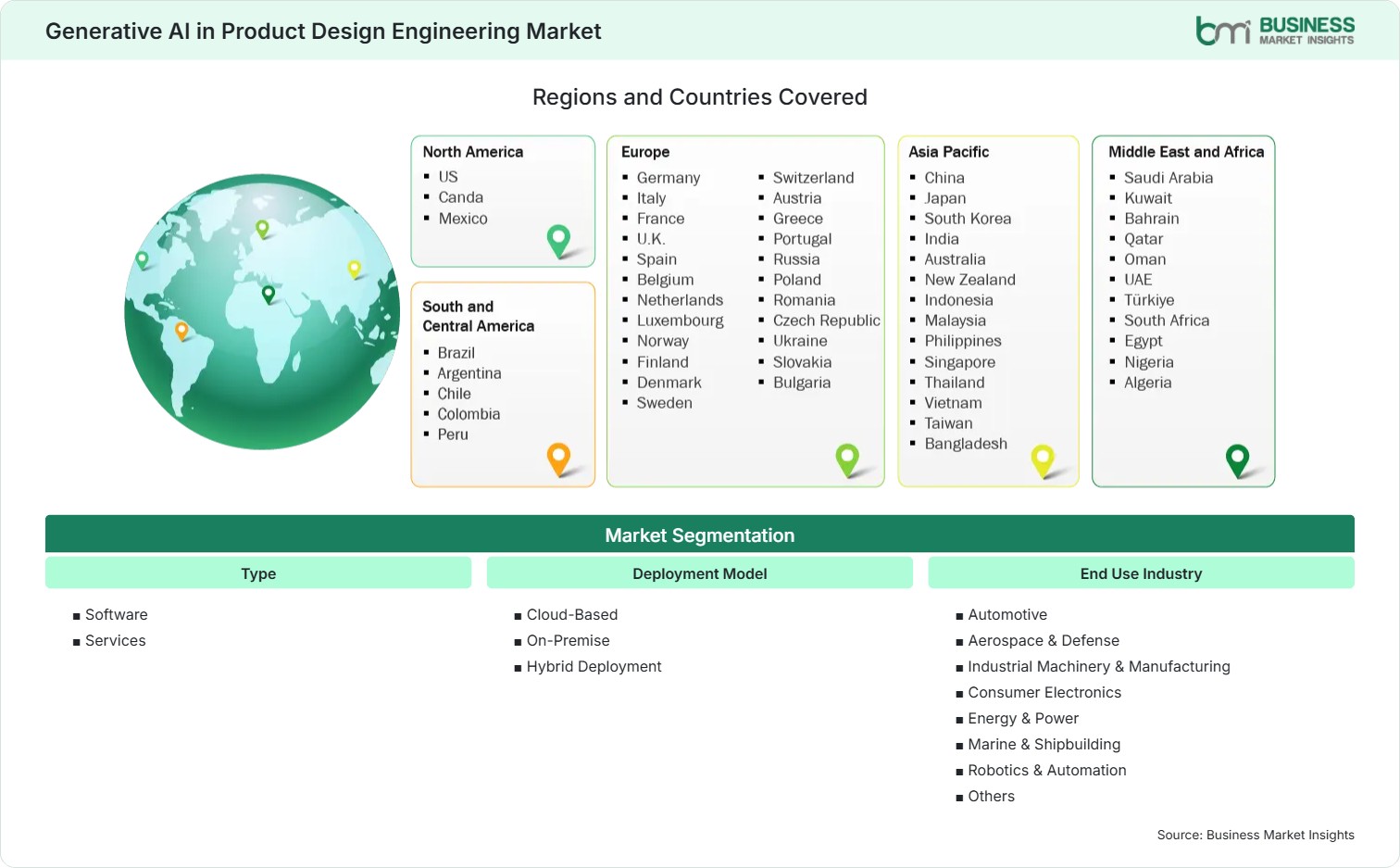Click the 'Regions and Countries Covered' heading

700,97
